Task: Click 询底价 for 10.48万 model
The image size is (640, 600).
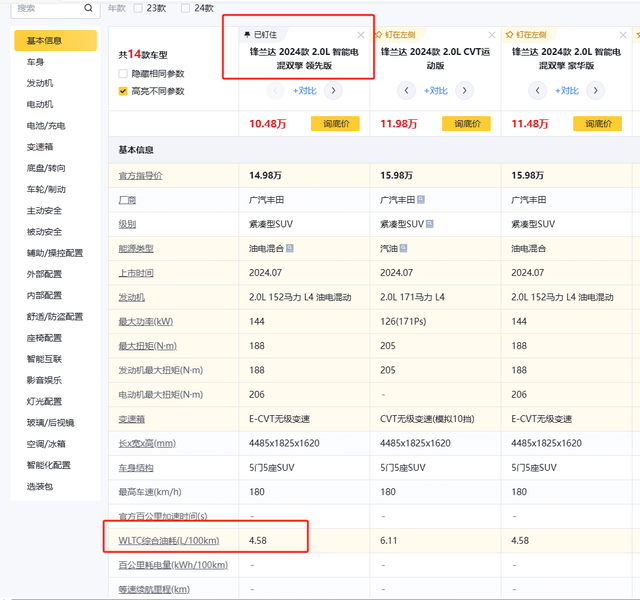Action: pos(335,124)
